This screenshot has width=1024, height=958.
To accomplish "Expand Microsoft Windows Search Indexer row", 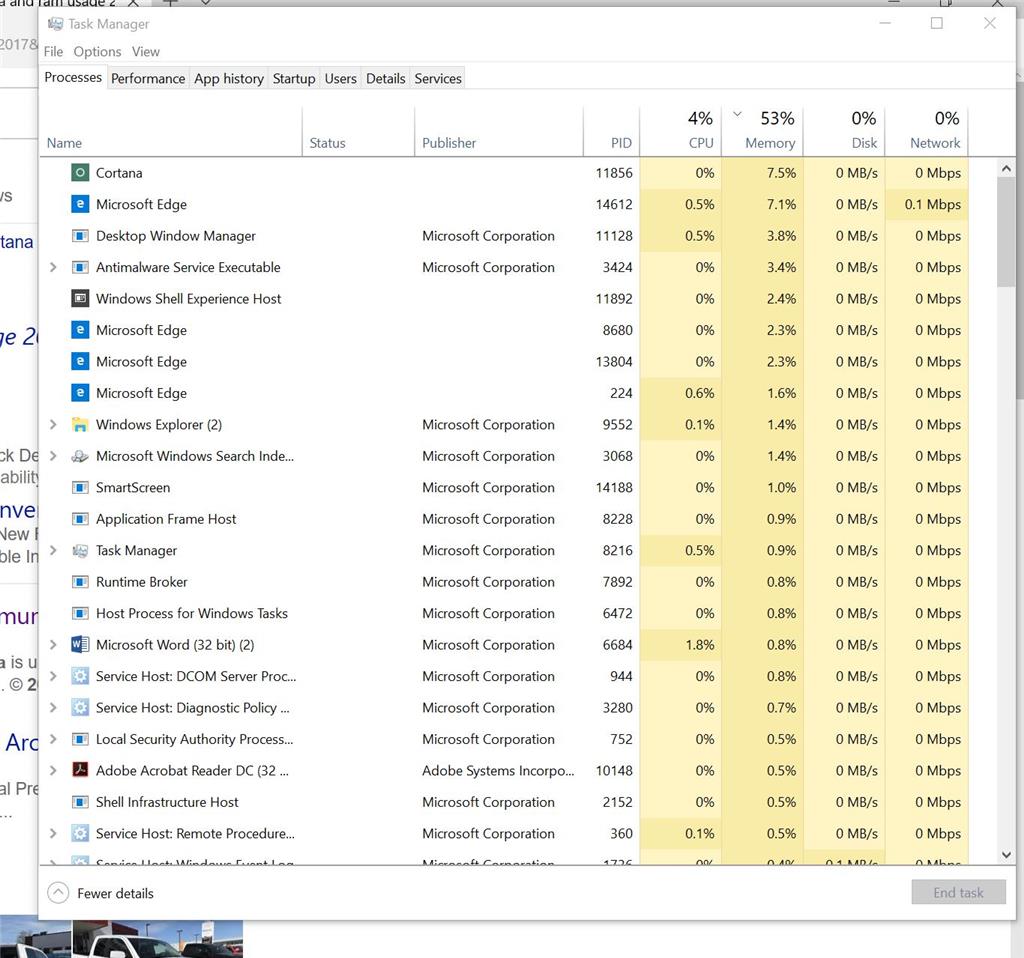I will [x=53, y=456].
